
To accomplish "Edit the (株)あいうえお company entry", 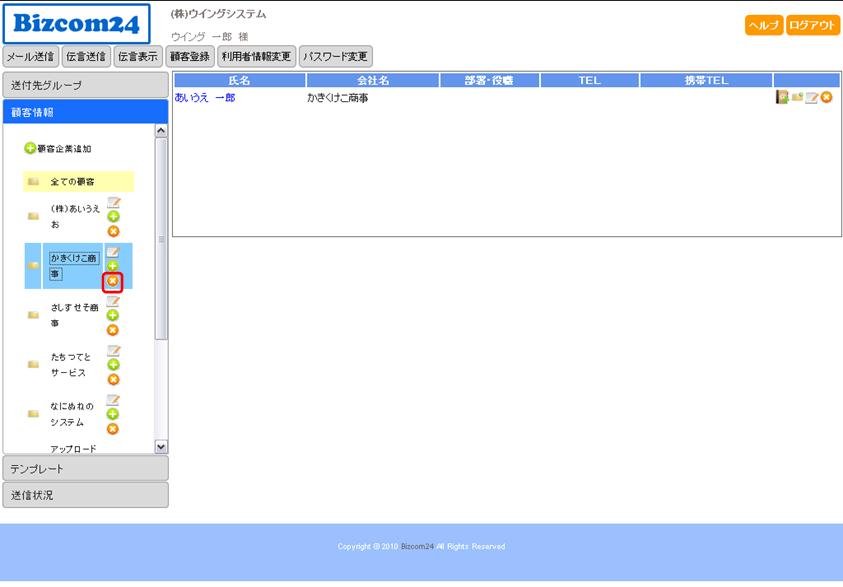I will tap(113, 203).
